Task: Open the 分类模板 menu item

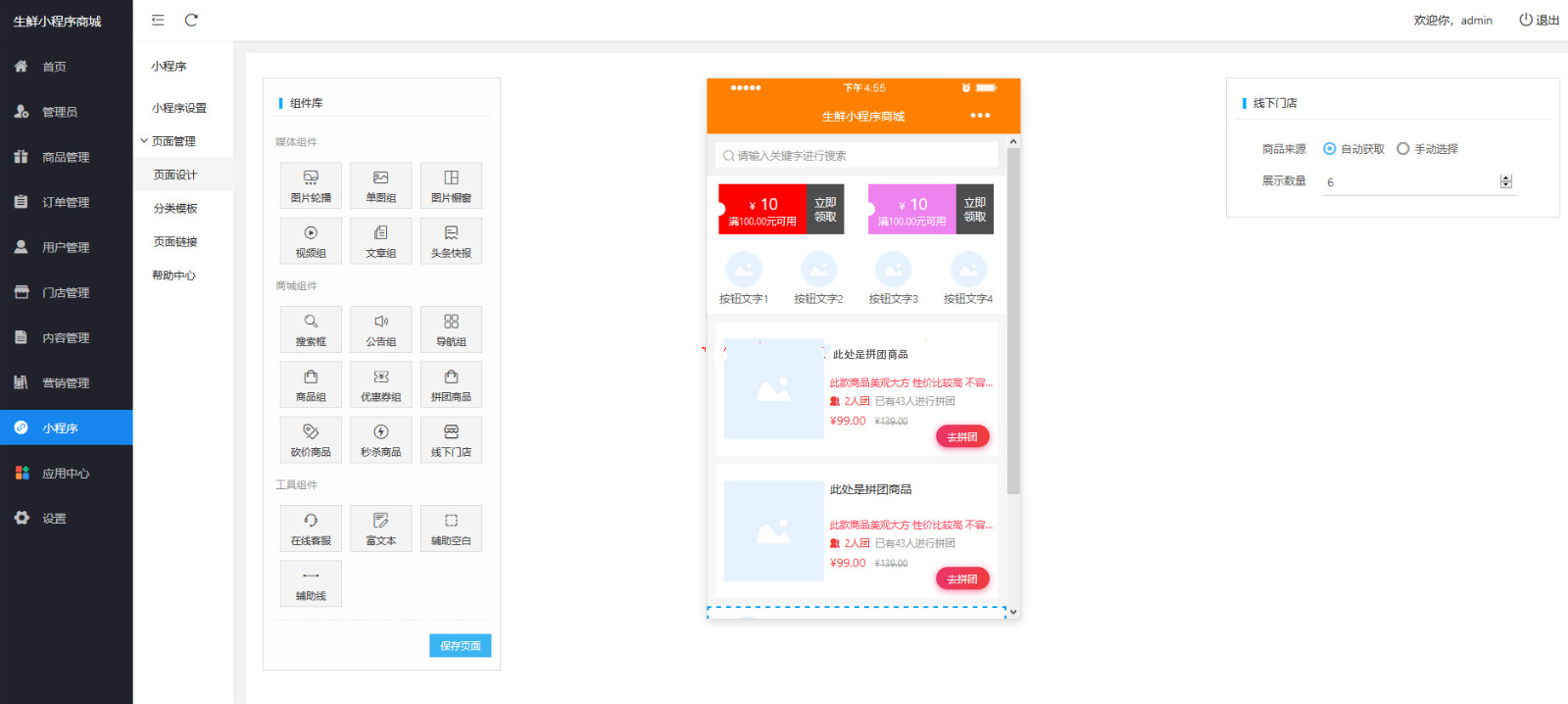Action: 175,209
